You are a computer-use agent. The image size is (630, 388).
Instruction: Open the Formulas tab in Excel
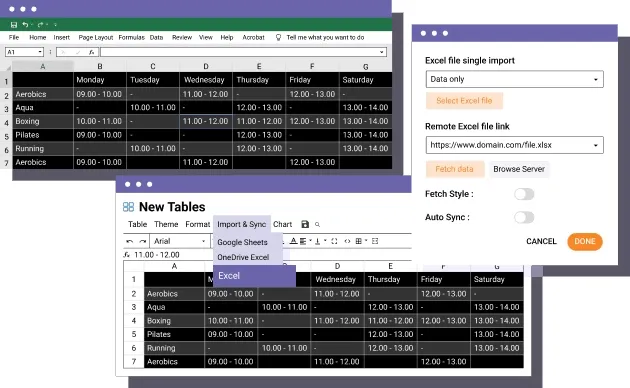click(x=131, y=37)
